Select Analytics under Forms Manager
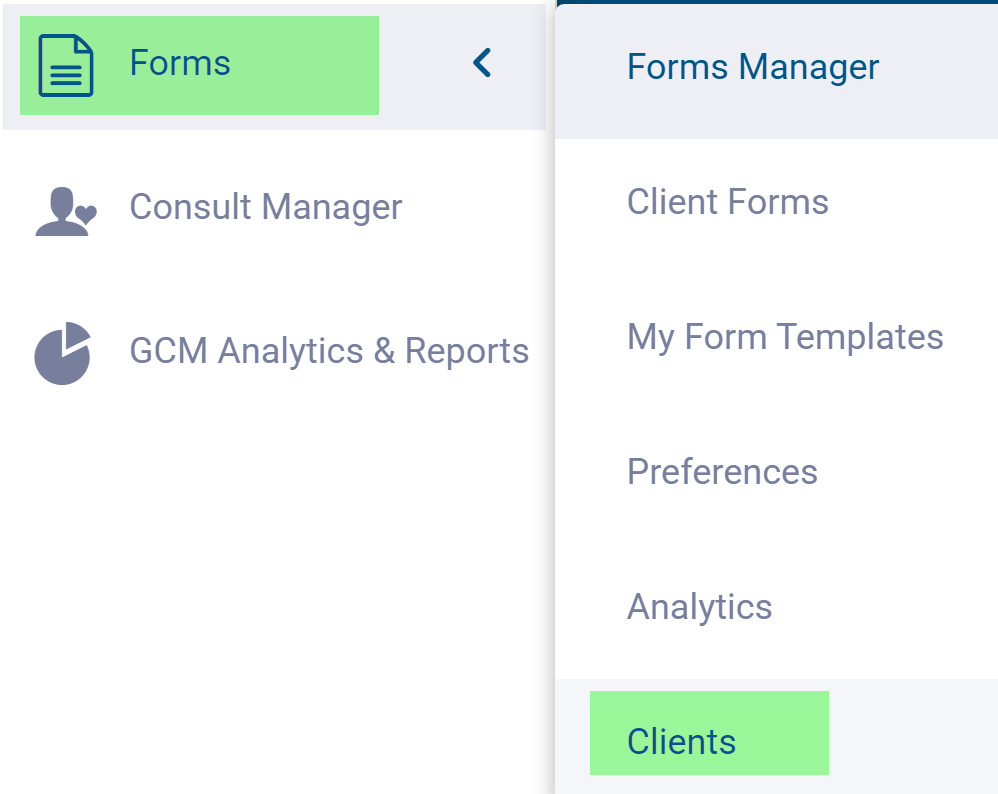 (x=699, y=606)
